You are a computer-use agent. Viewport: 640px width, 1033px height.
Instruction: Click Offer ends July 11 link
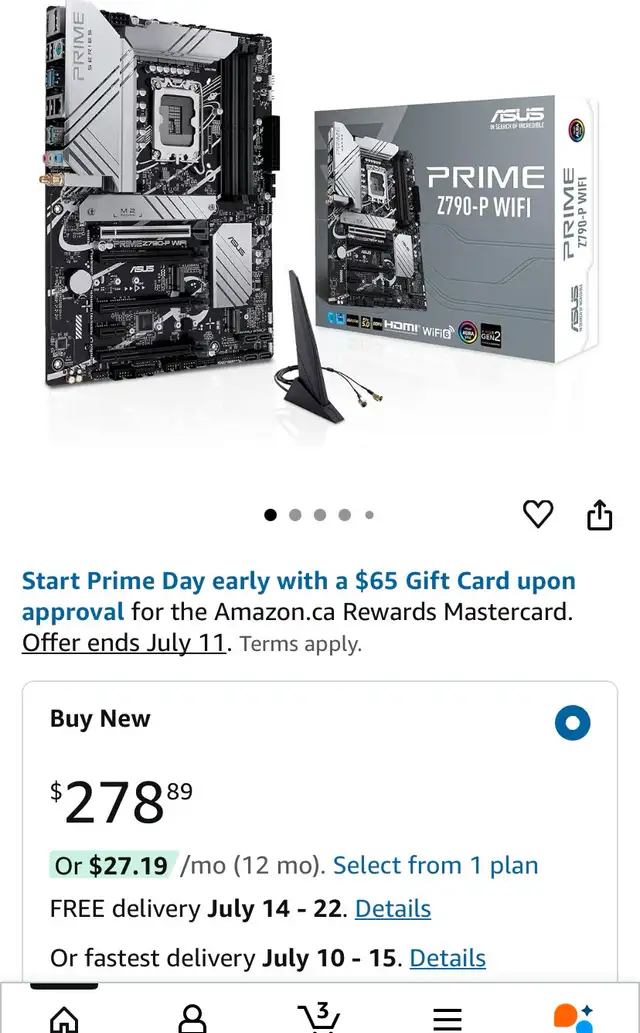pos(124,642)
